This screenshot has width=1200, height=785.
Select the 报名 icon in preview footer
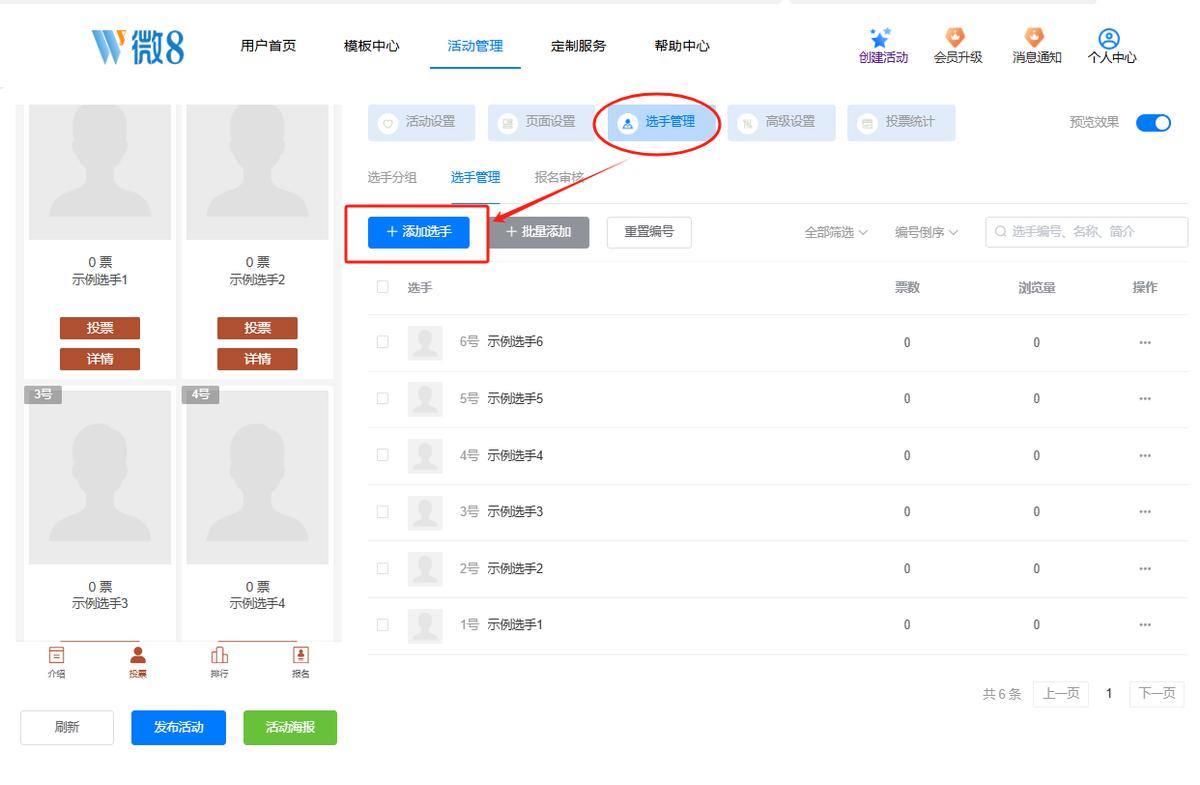300,655
